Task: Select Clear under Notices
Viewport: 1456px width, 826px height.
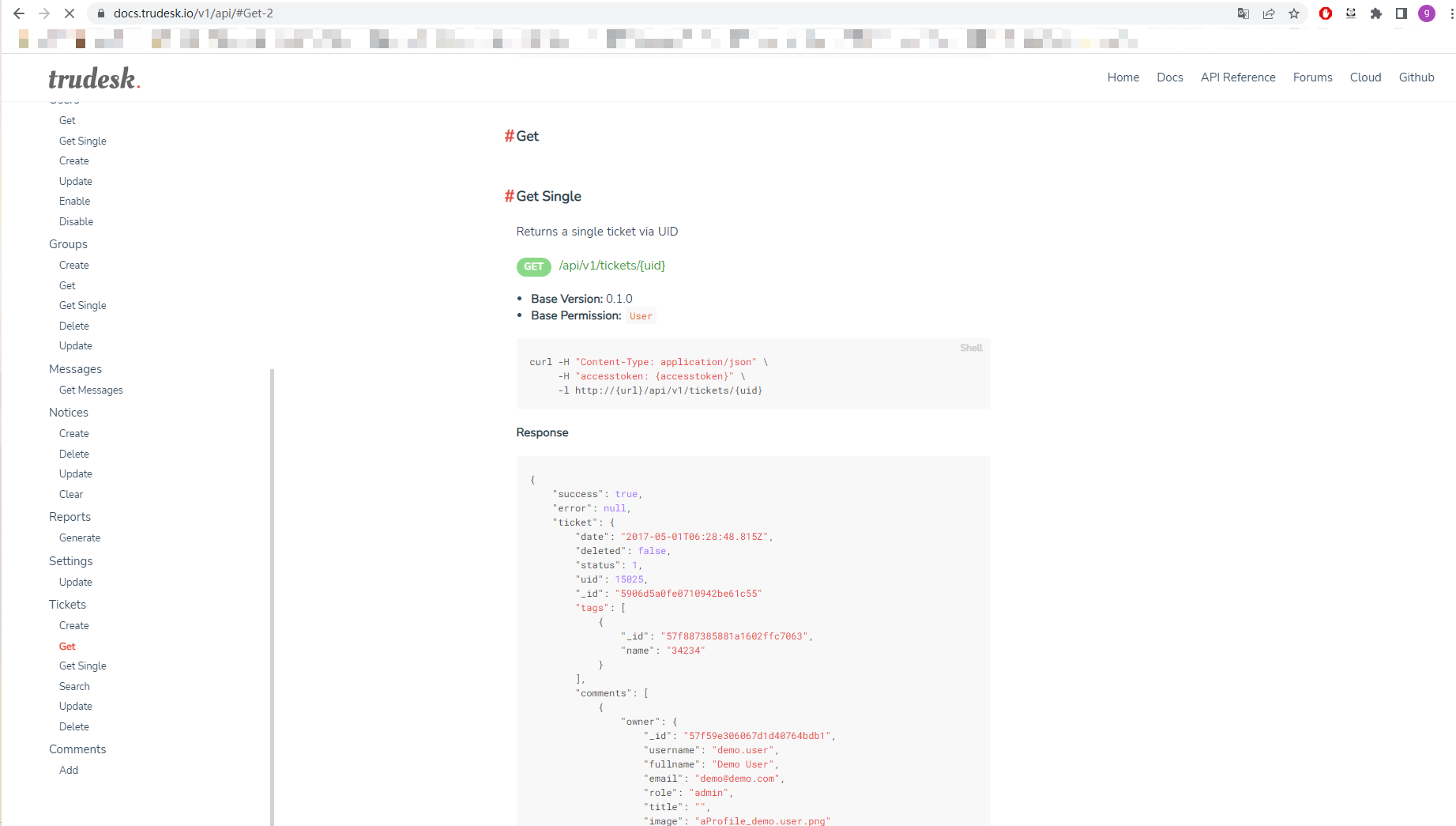Action: (x=71, y=495)
